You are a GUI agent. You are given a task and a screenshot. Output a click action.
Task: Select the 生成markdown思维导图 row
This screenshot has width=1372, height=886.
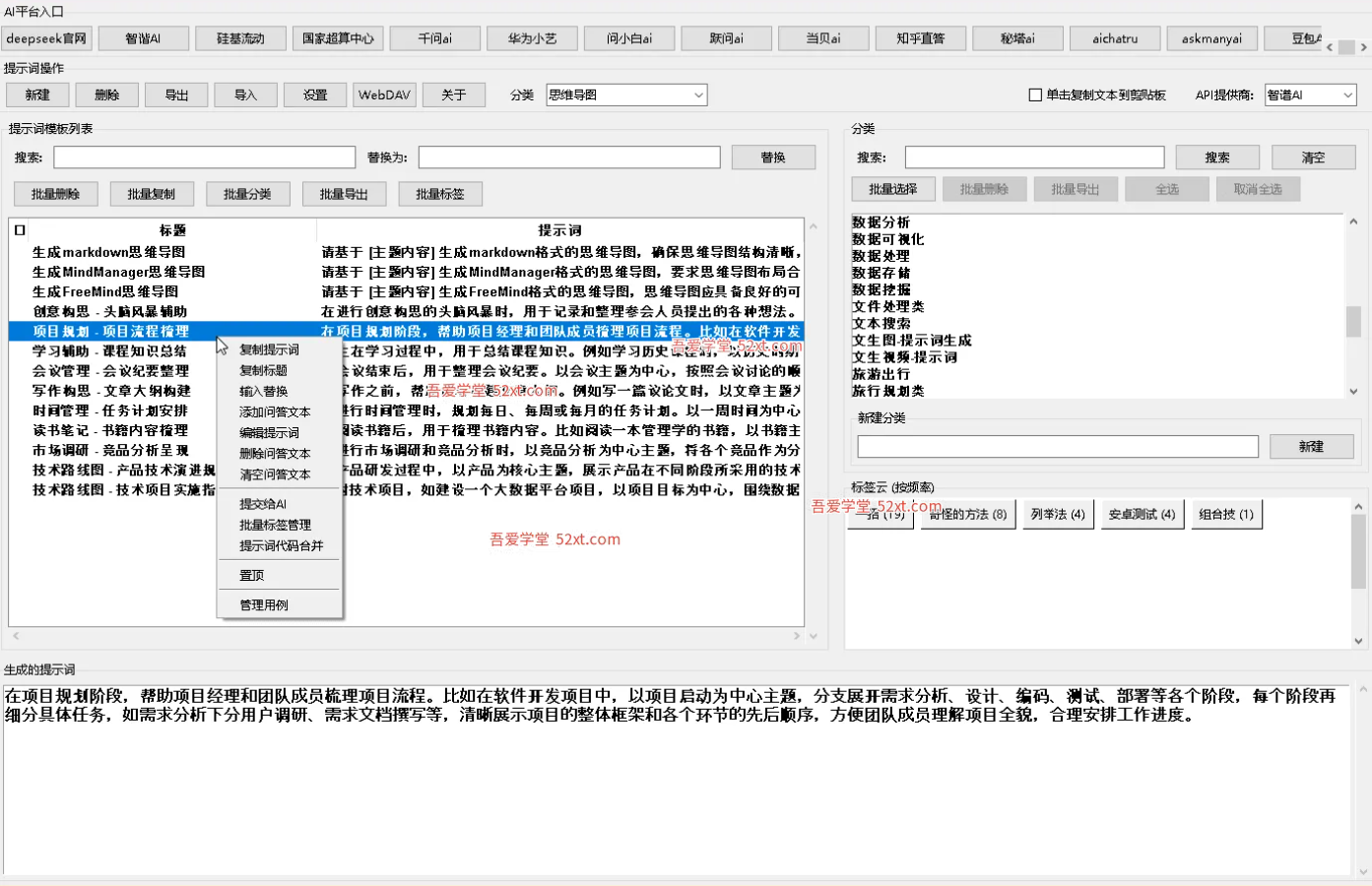tap(406, 252)
